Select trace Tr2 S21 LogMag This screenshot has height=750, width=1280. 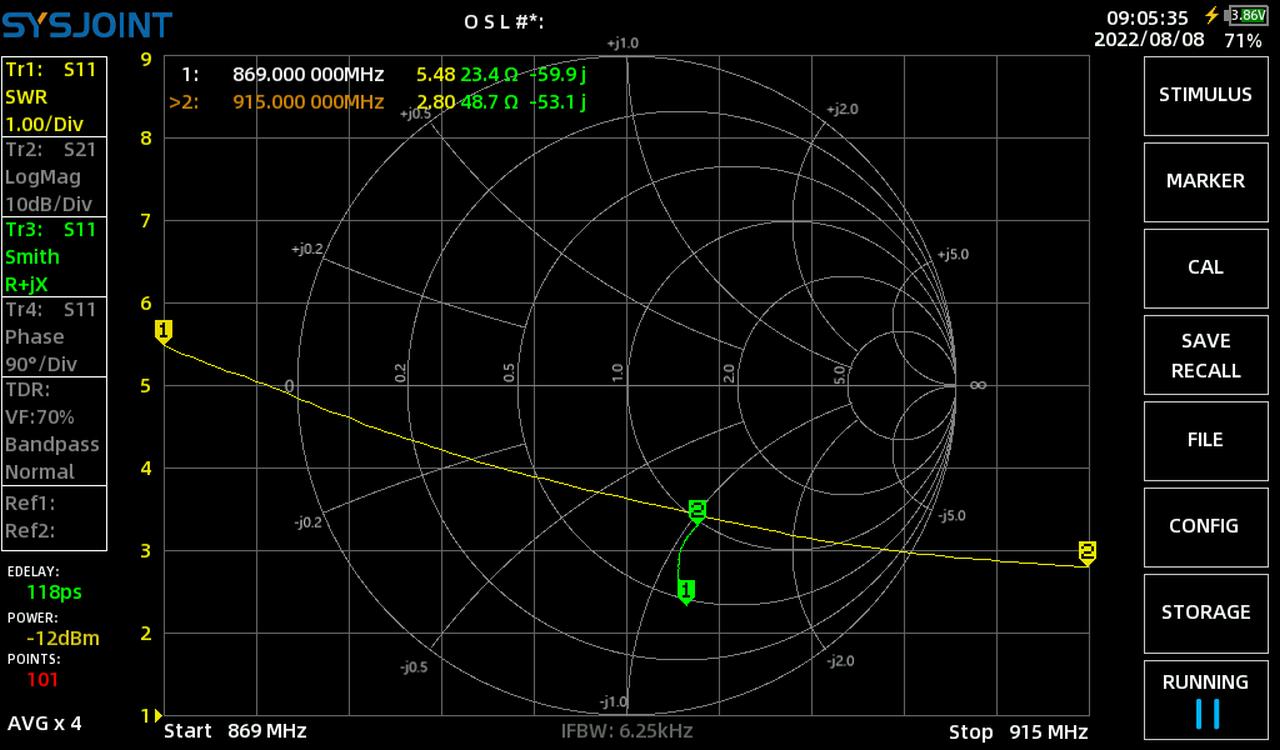pyautogui.click(x=54, y=177)
